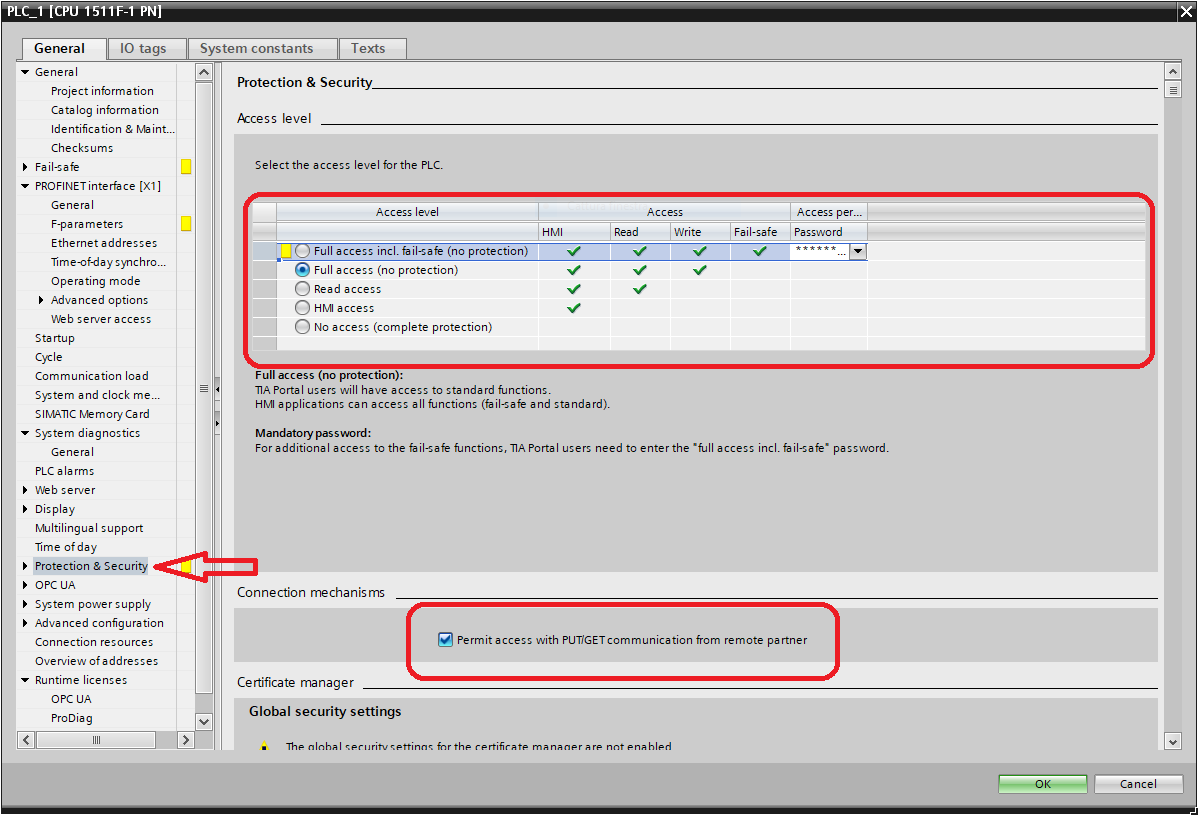Viewport: 1198px width, 815px height.
Task: Click the Access level column header
Action: [x=407, y=212]
